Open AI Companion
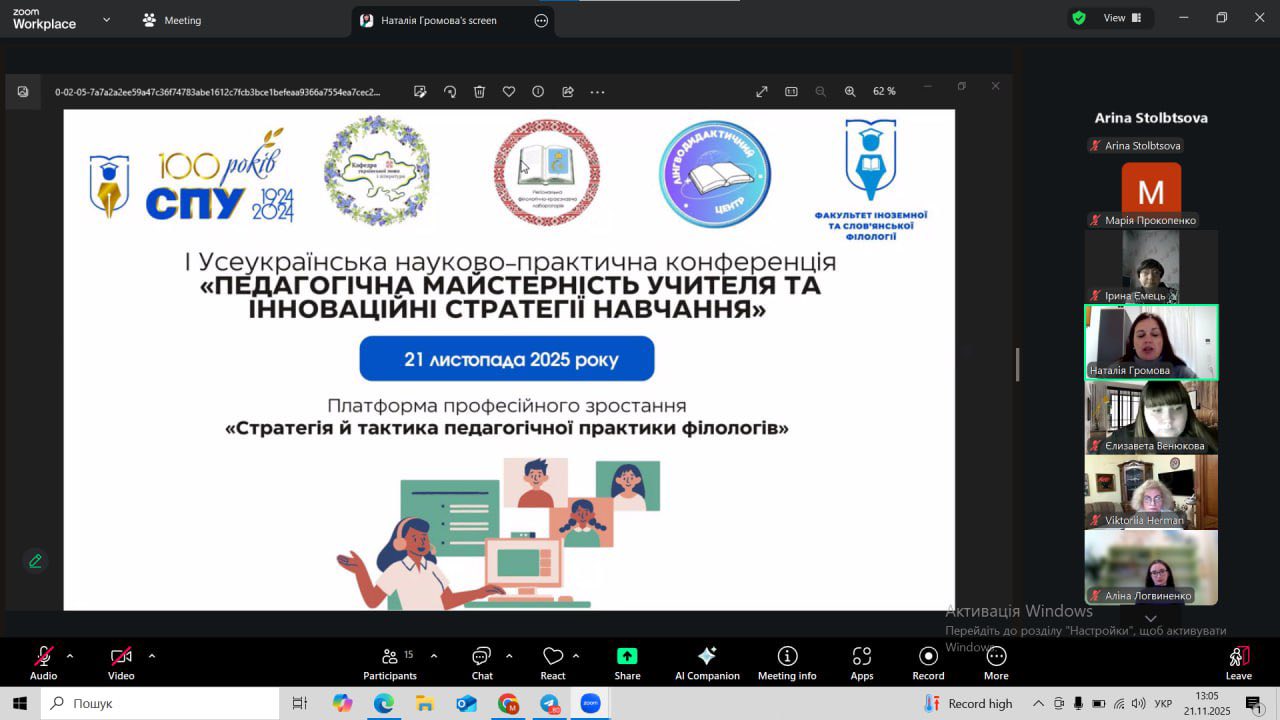Image resolution: width=1280 pixels, height=720 pixels. [707, 662]
